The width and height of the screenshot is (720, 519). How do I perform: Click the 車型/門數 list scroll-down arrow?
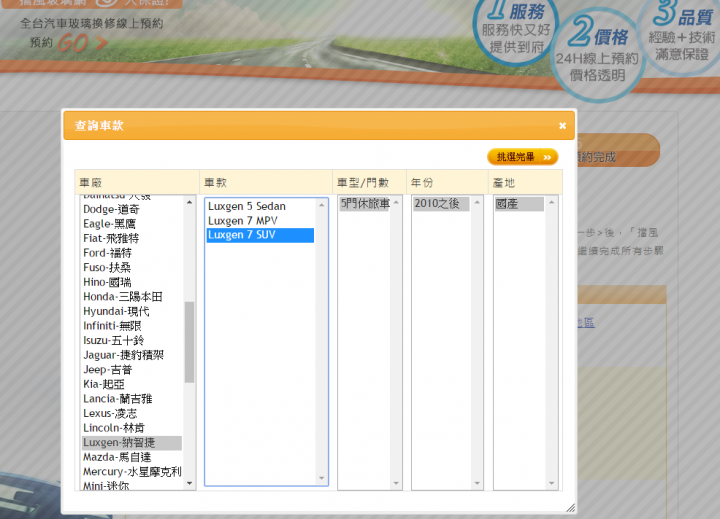(396, 483)
